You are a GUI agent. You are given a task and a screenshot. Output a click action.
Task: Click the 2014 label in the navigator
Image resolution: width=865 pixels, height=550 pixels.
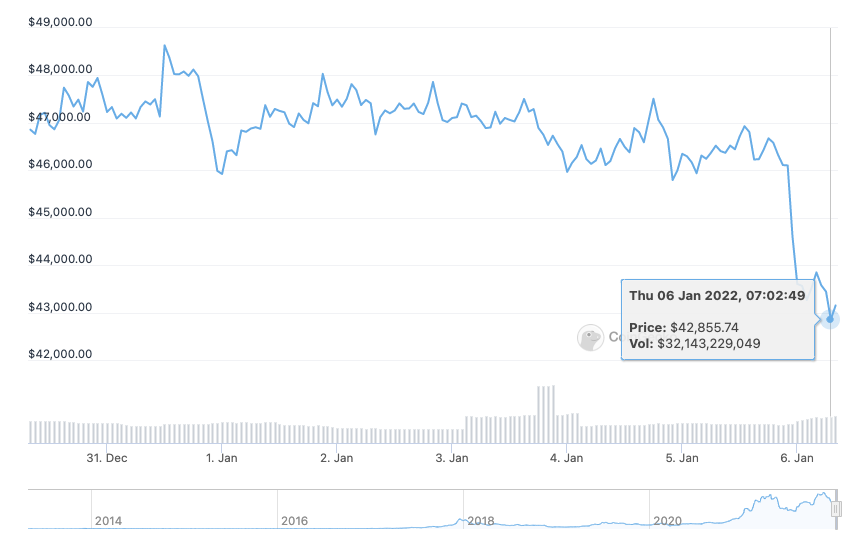108,521
